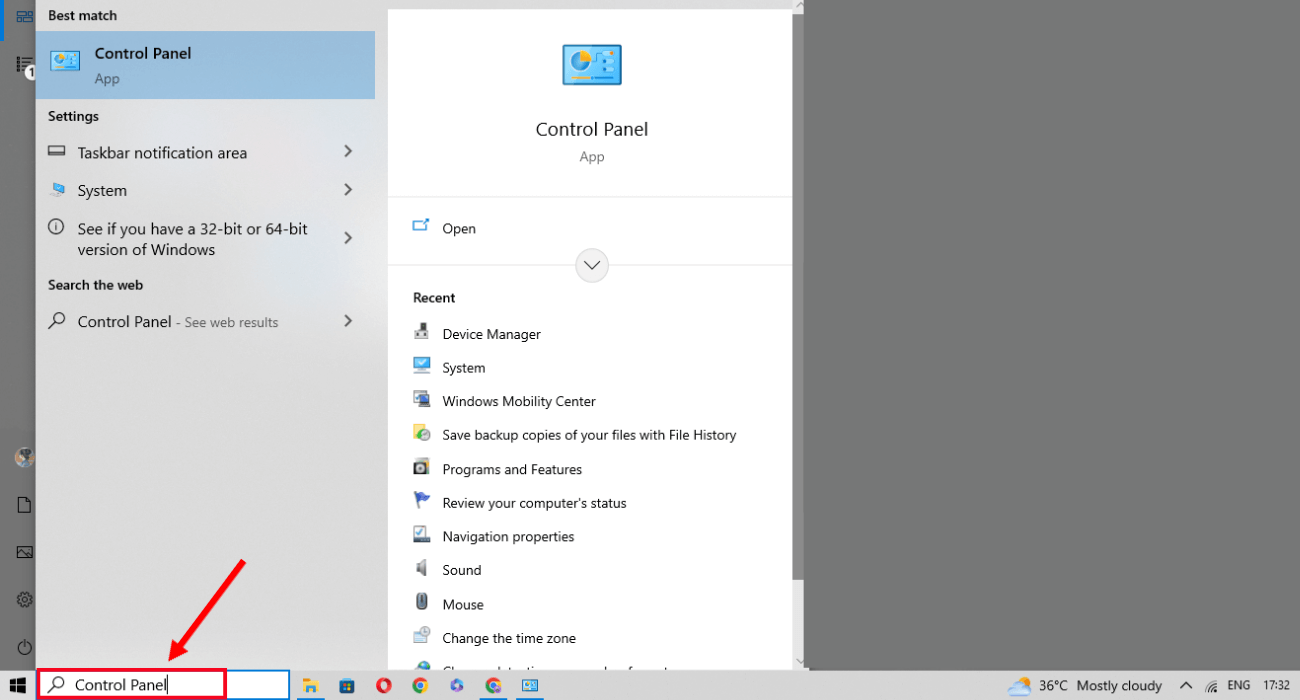Click the 17:32 clock in taskbar
The height and width of the screenshot is (700, 1300).
pyautogui.click(x=1277, y=686)
